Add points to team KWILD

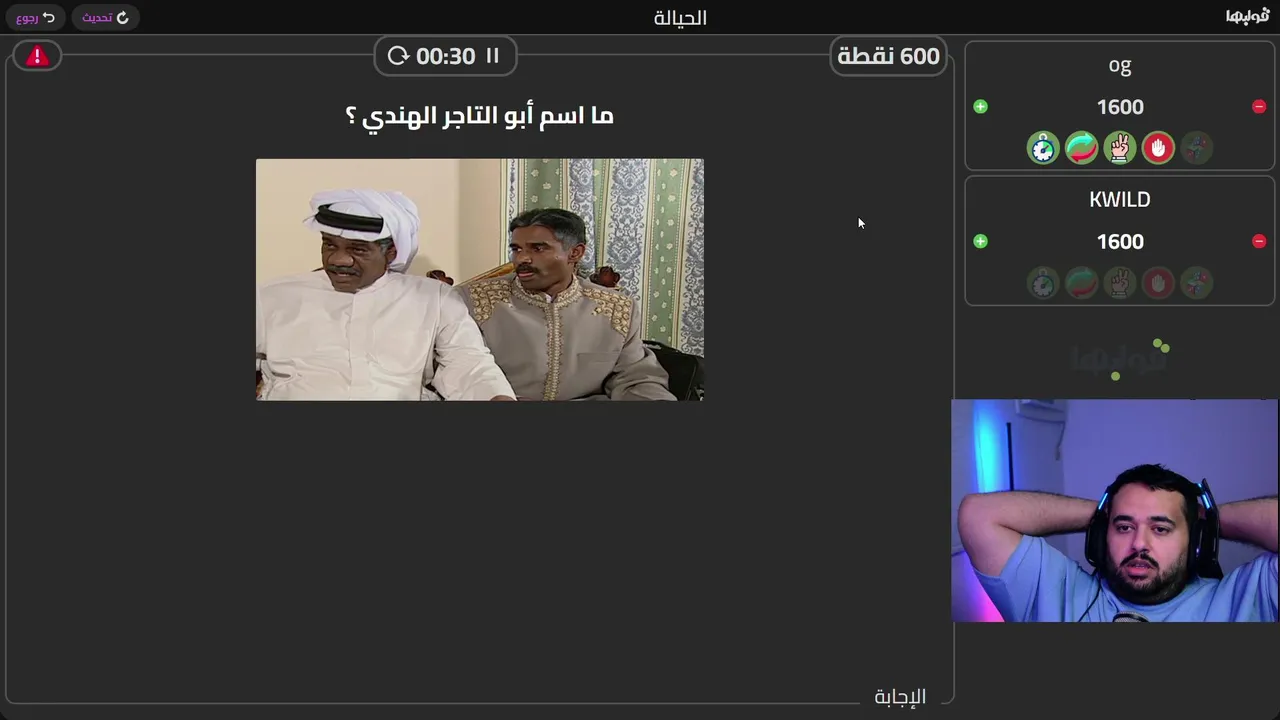(x=980, y=241)
